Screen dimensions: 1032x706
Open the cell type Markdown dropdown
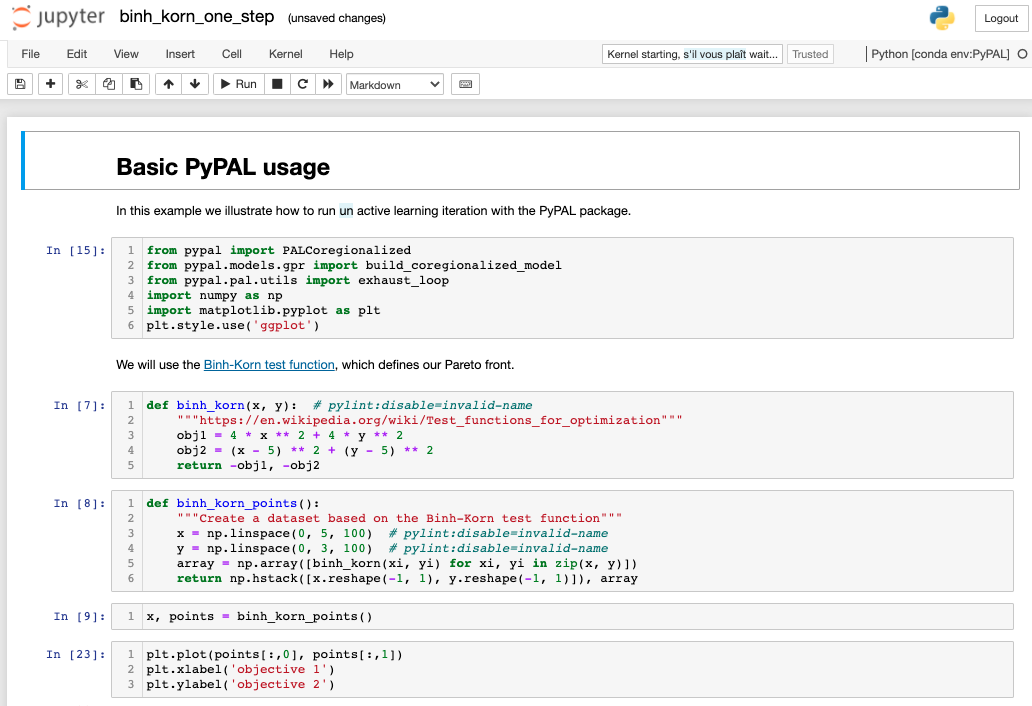pos(395,84)
